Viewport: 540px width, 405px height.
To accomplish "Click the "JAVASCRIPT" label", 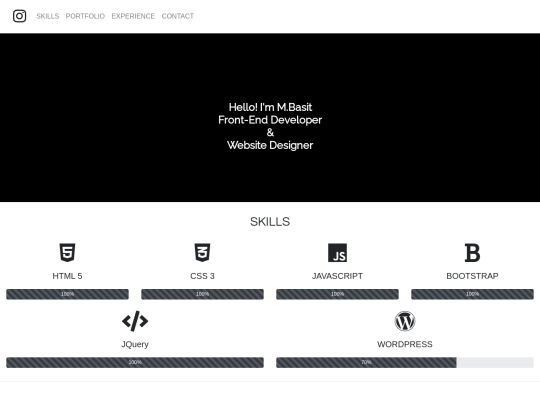I will coord(338,276).
